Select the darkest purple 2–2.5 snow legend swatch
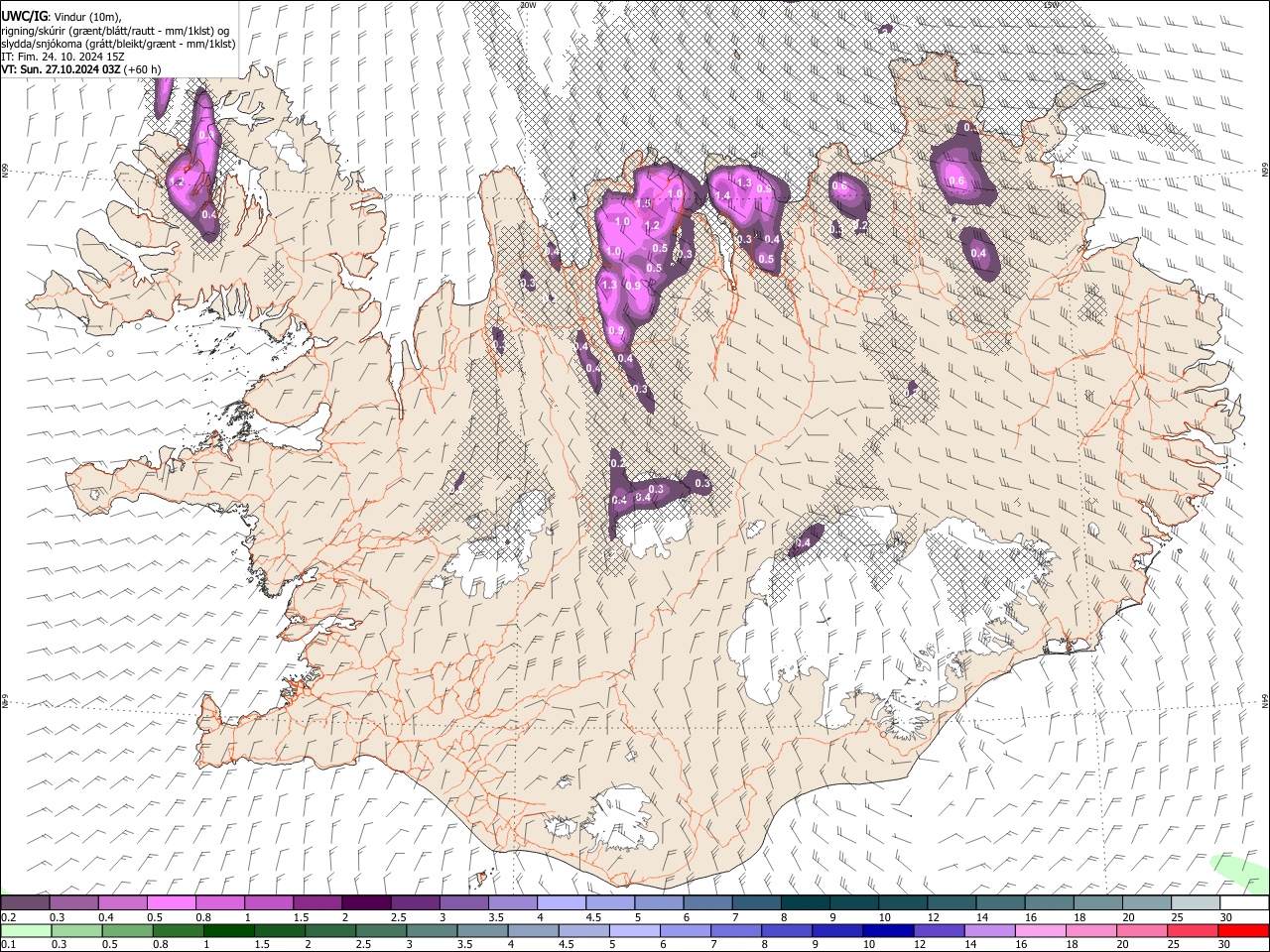Screen dimensions: 1270x952 click(x=365, y=903)
